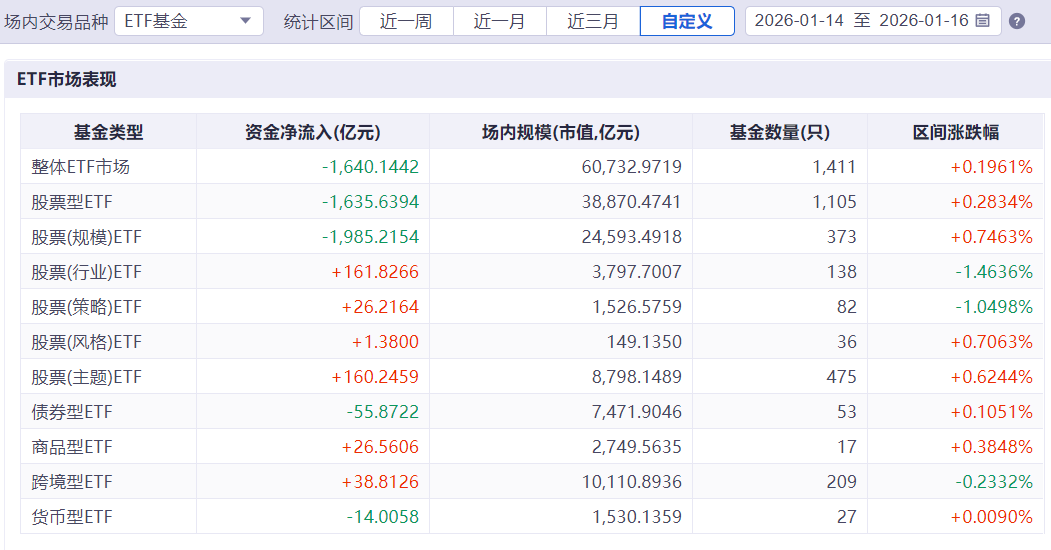Click the fund count 475
The height and width of the screenshot is (550, 1051).
coord(842,376)
